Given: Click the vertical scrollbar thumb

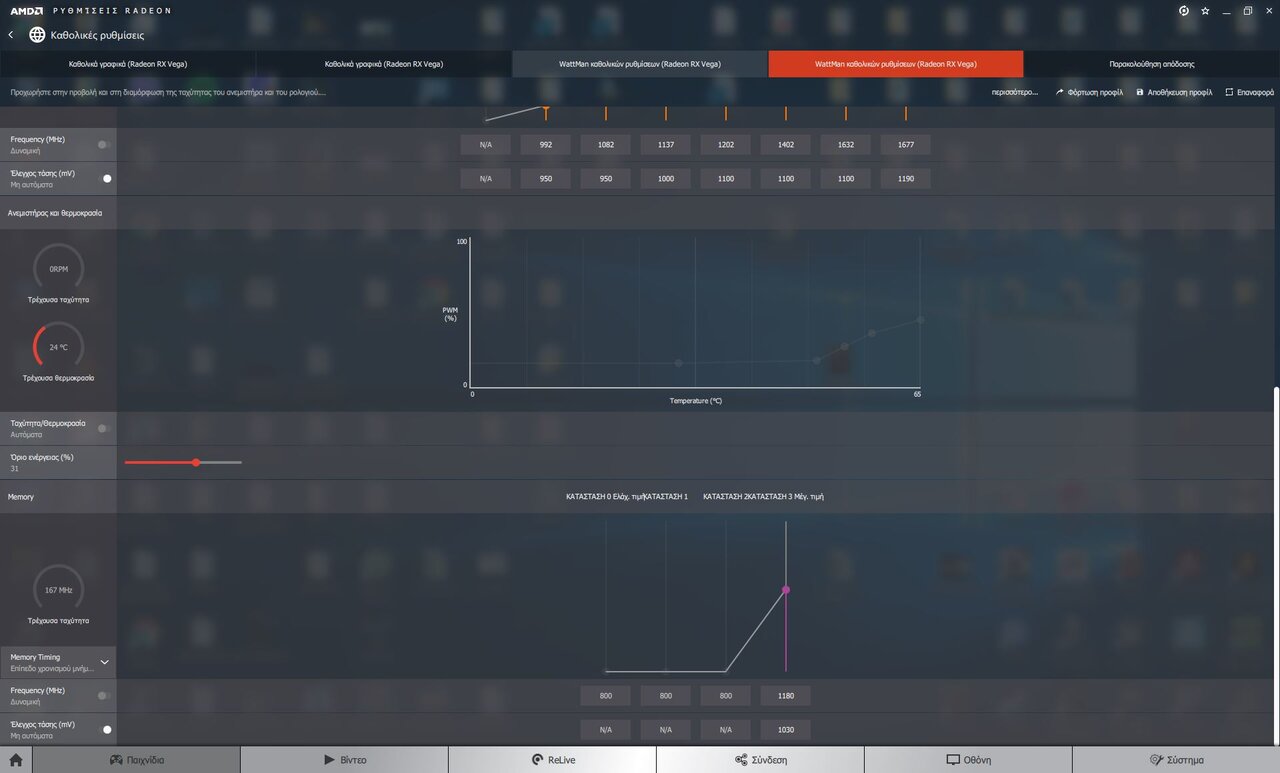Looking at the screenshot, I should pyautogui.click(x=1275, y=564).
